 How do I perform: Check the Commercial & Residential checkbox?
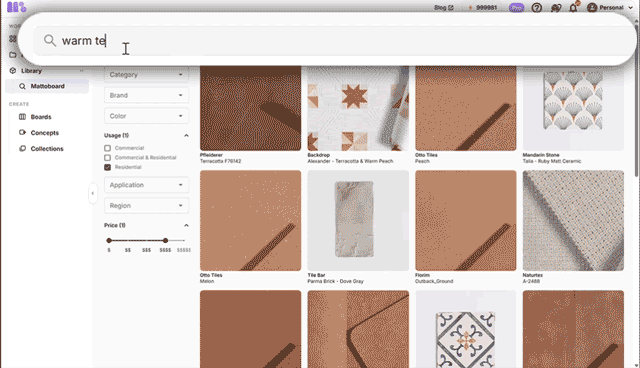click(x=107, y=157)
